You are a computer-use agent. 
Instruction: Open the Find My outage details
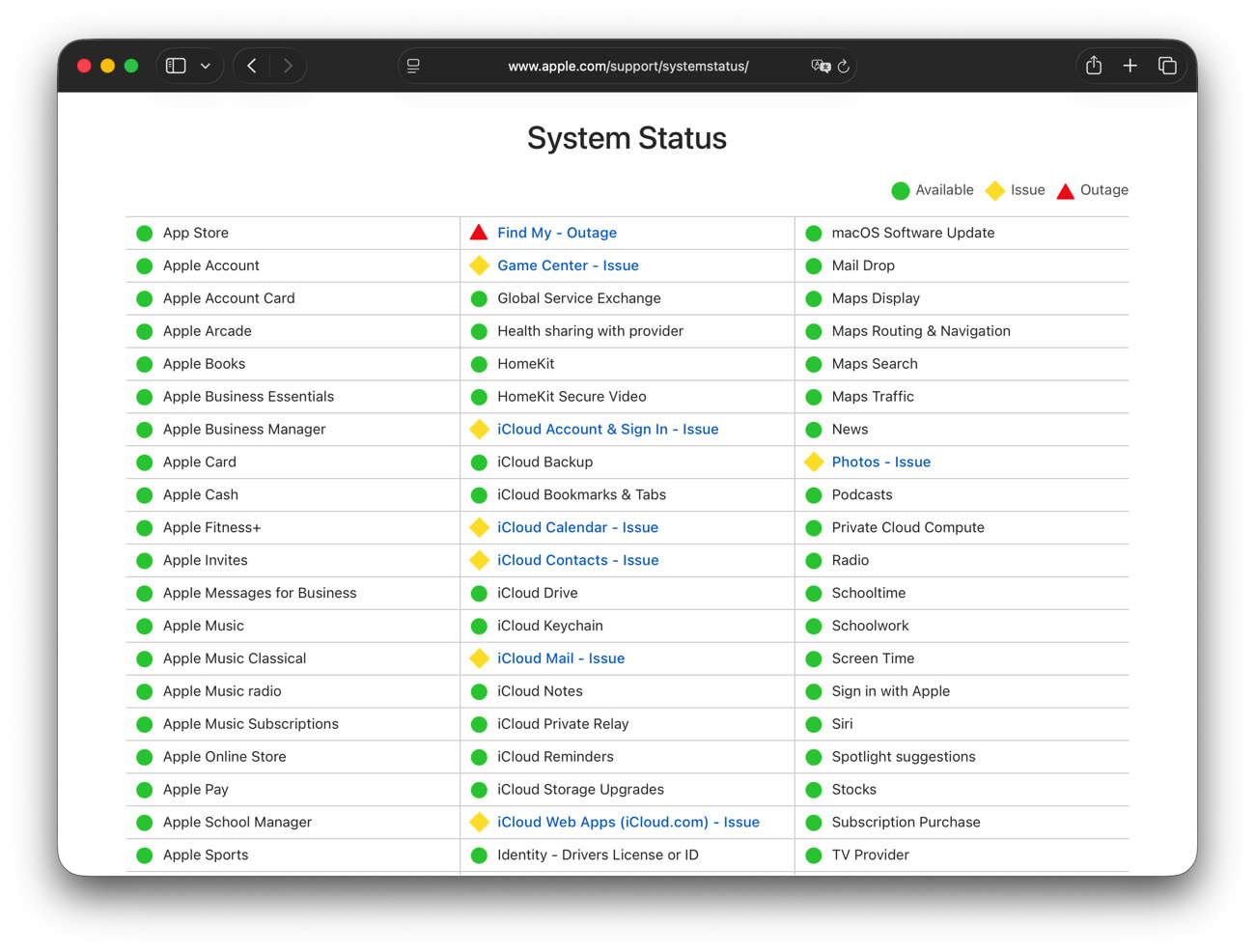pyautogui.click(x=557, y=233)
